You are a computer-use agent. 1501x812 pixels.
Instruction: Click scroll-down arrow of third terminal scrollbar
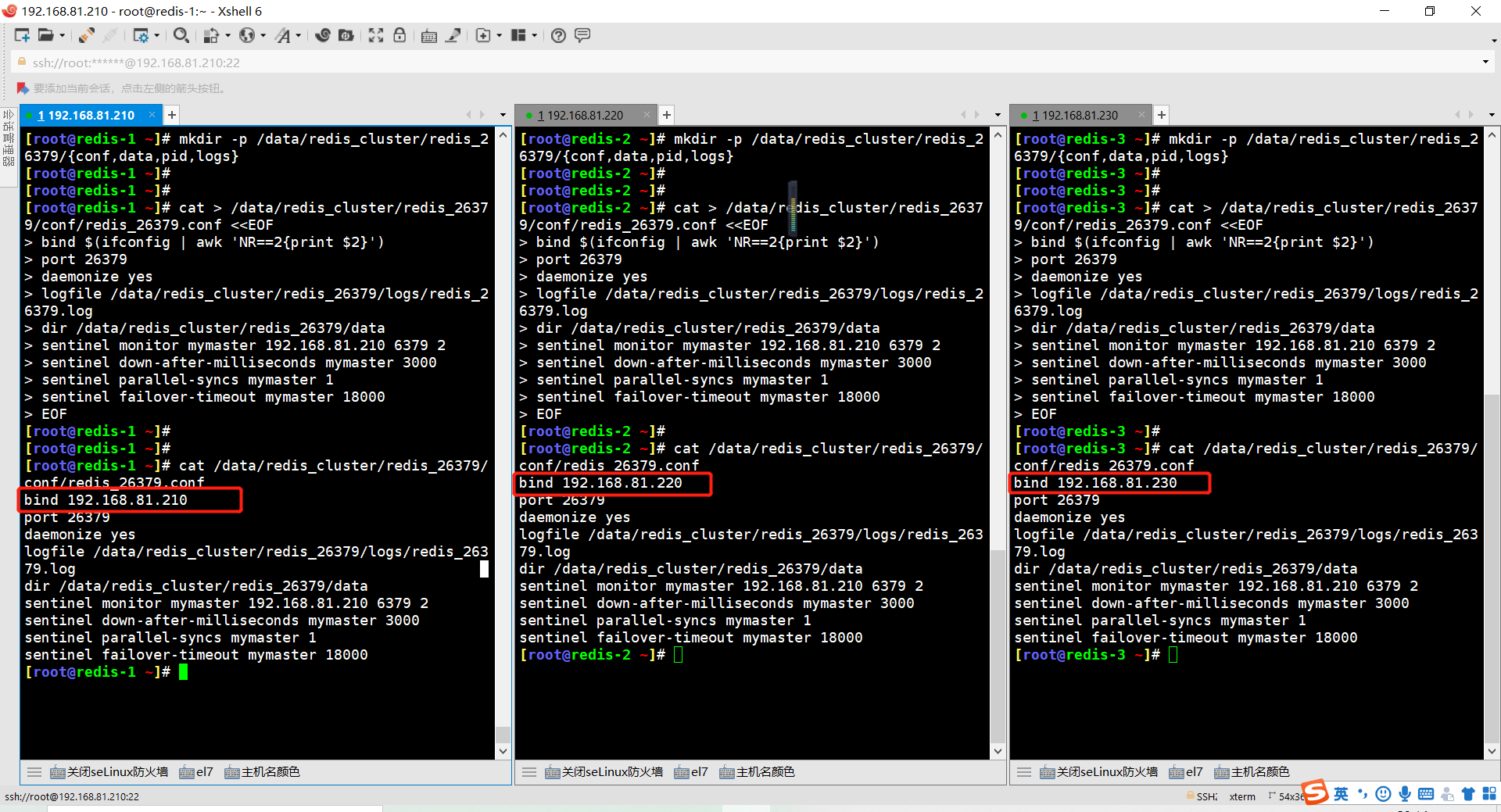point(1492,751)
